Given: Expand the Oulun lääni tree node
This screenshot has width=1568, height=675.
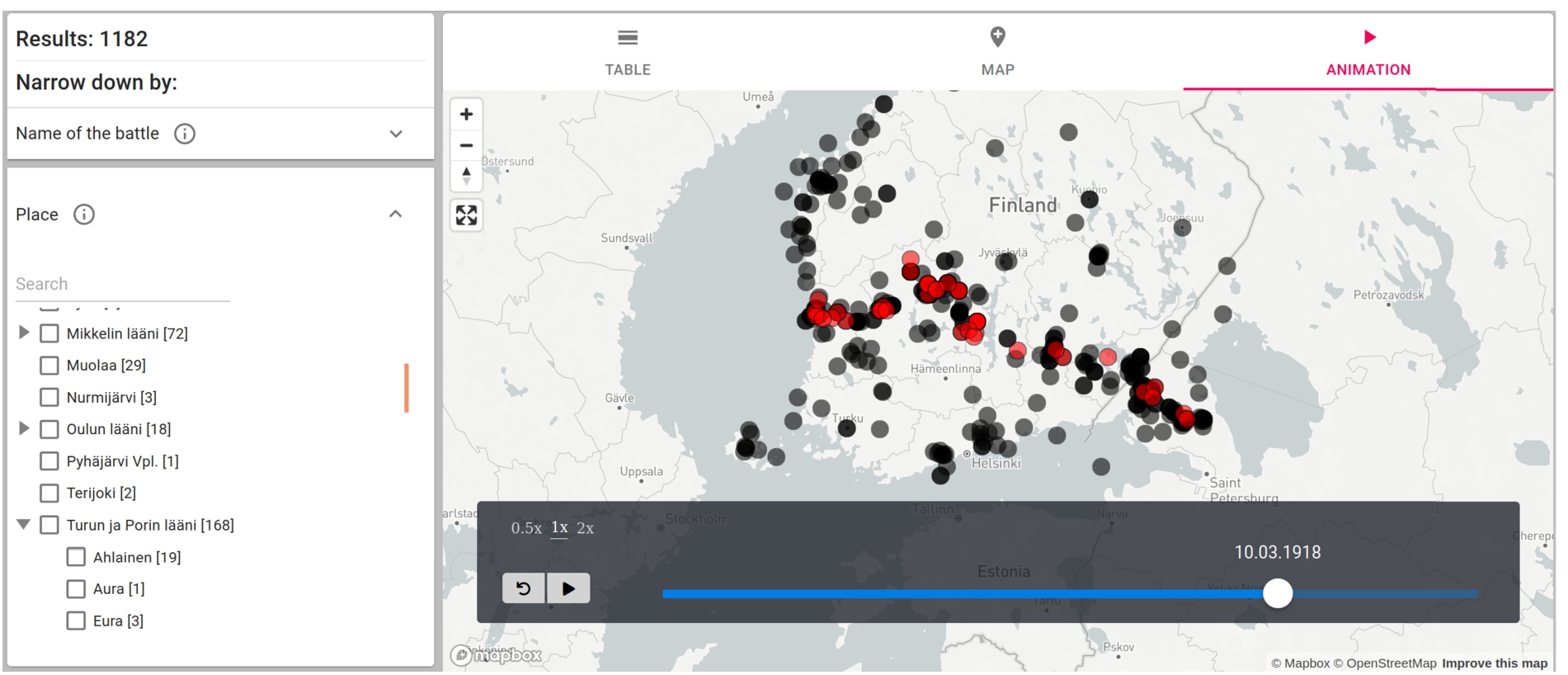Looking at the screenshot, I should [x=24, y=428].
